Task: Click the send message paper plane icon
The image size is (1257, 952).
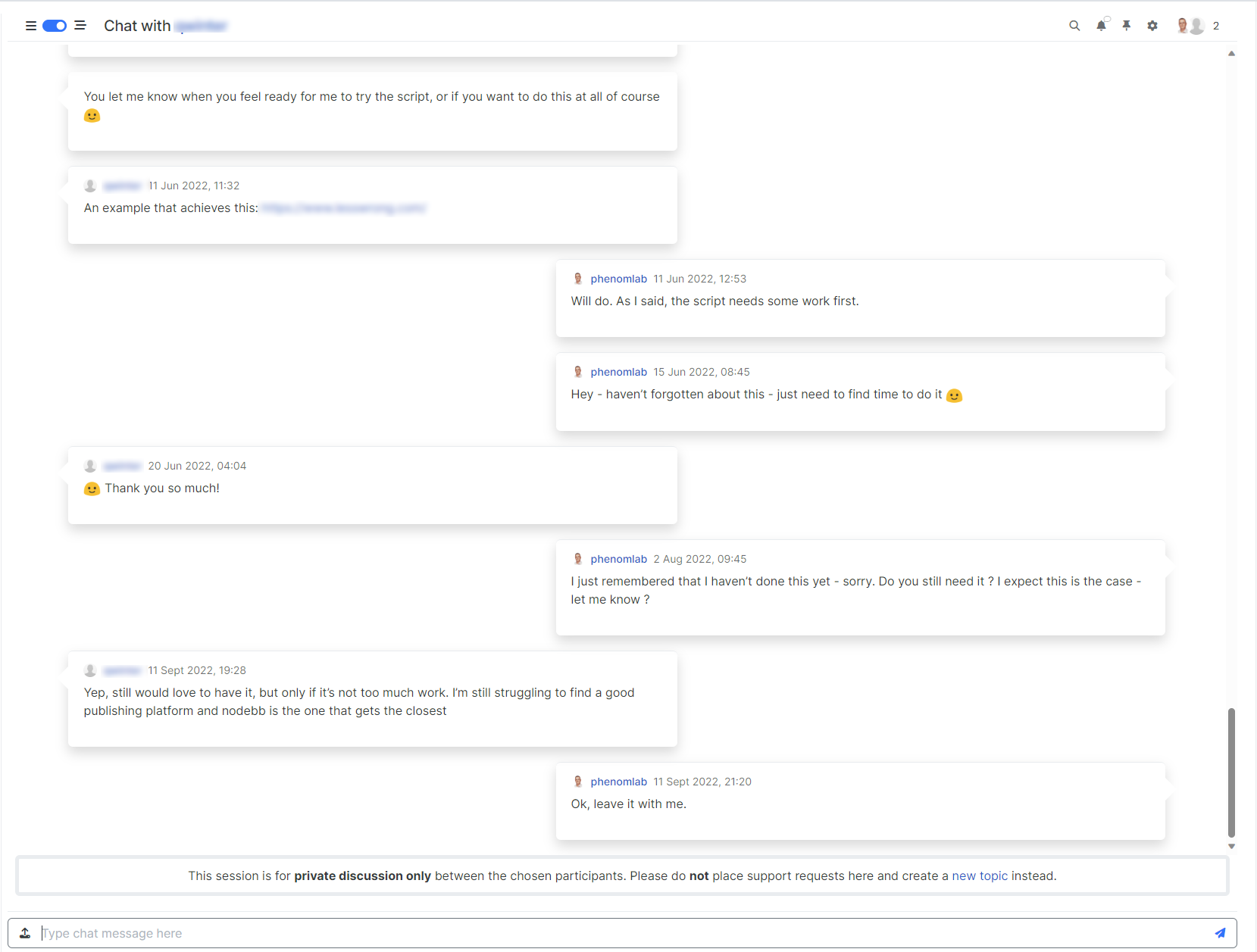Action: tap(1220, 933)
